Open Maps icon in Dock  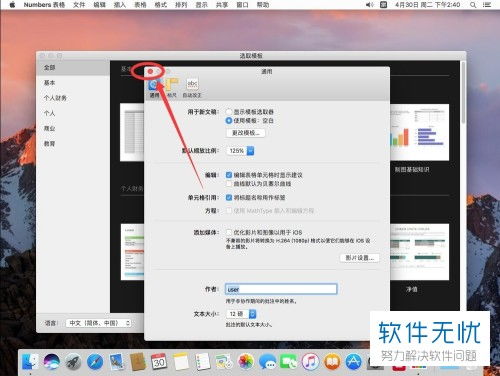[x=224, y=361]
